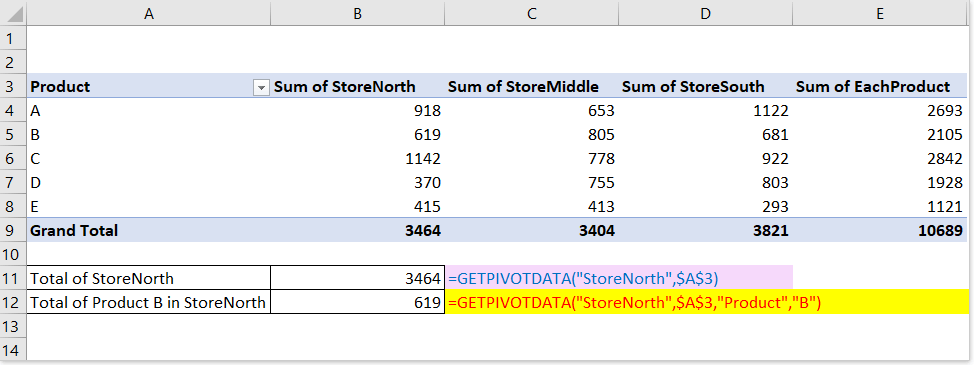Select the grand total 10689 cell

(880, 230)
